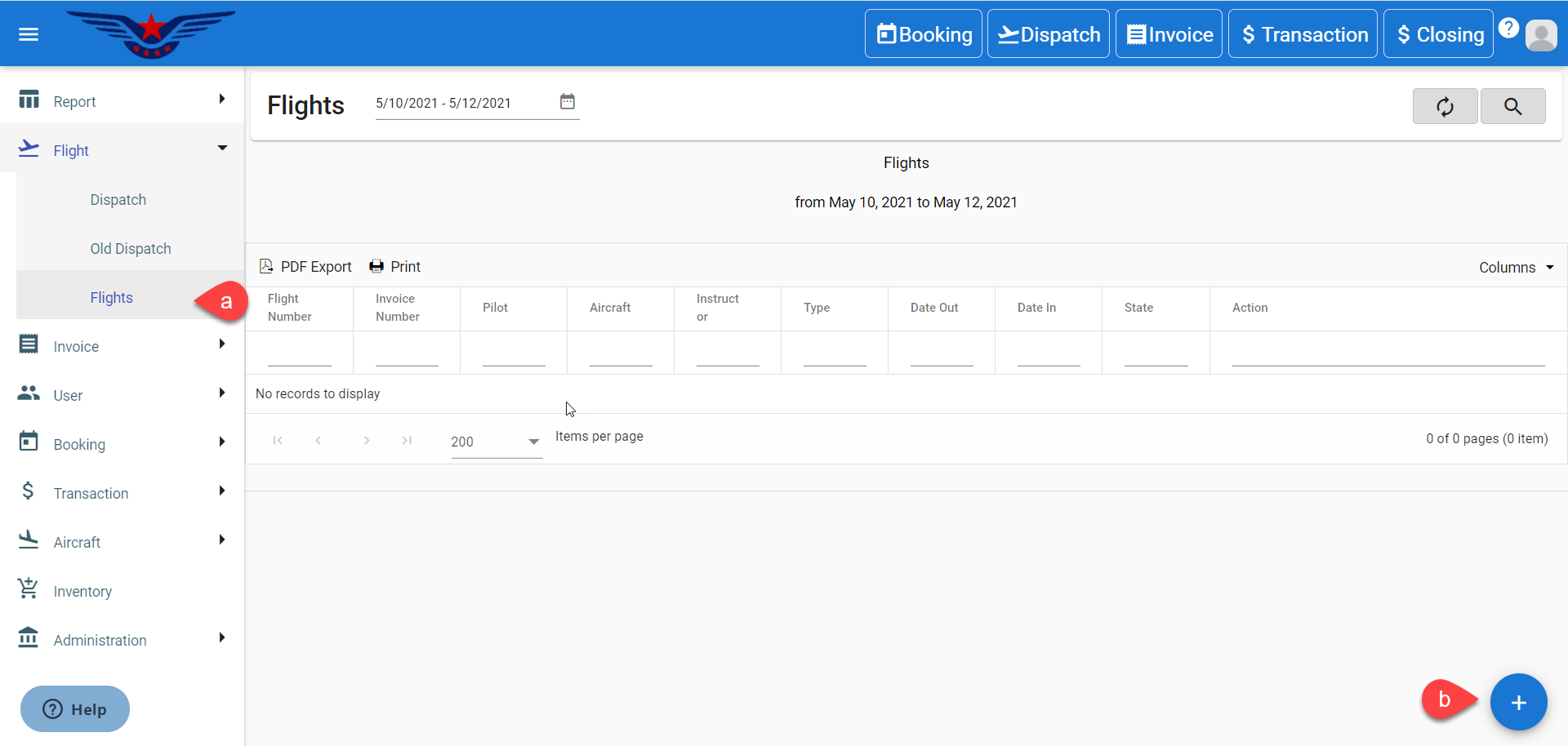Open the user profile avatar
This screenshot has height=746, width=1568.
(1541, 35)
